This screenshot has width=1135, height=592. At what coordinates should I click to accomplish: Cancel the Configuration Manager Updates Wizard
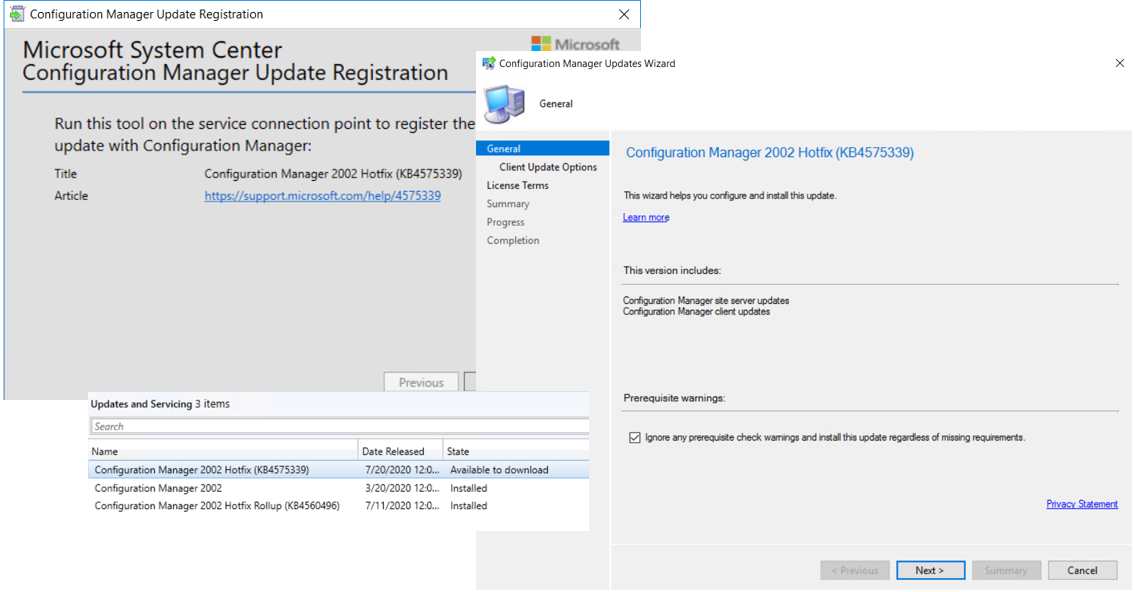tap(1082, 569)
